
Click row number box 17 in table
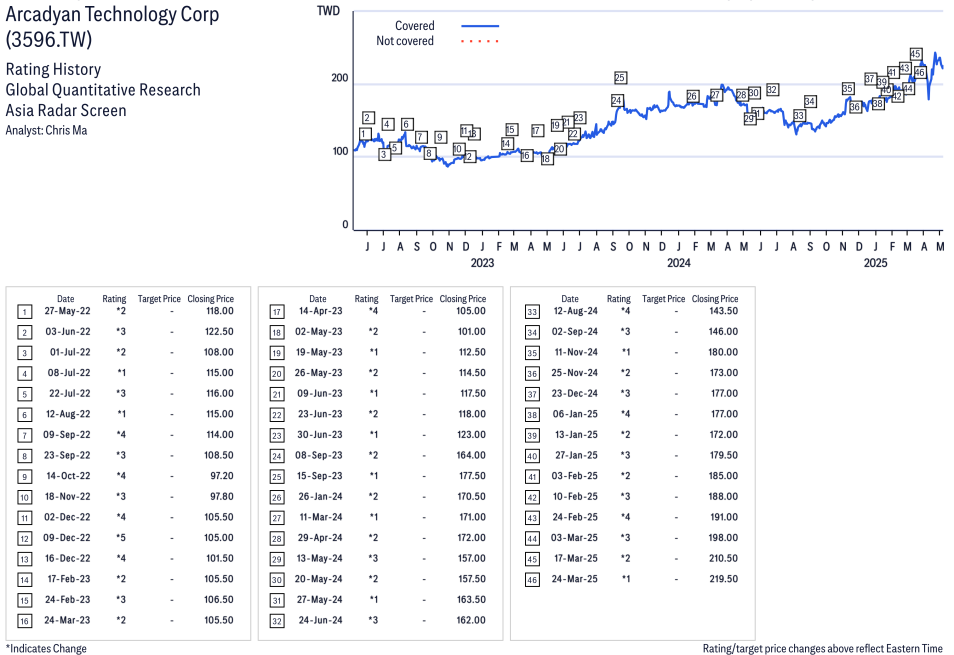point(277,312)
